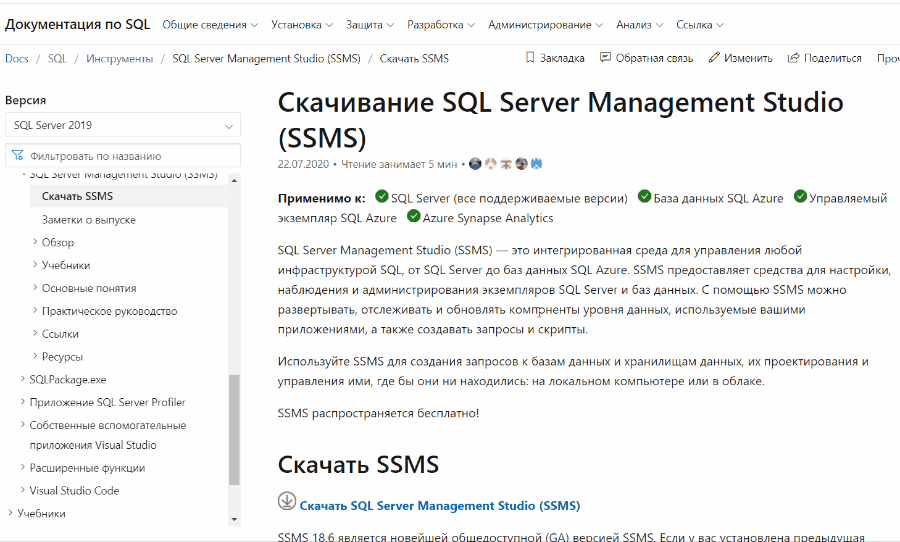Open the Установка menu
Screen dimensions: 900x542
click(x=302, y=24)
